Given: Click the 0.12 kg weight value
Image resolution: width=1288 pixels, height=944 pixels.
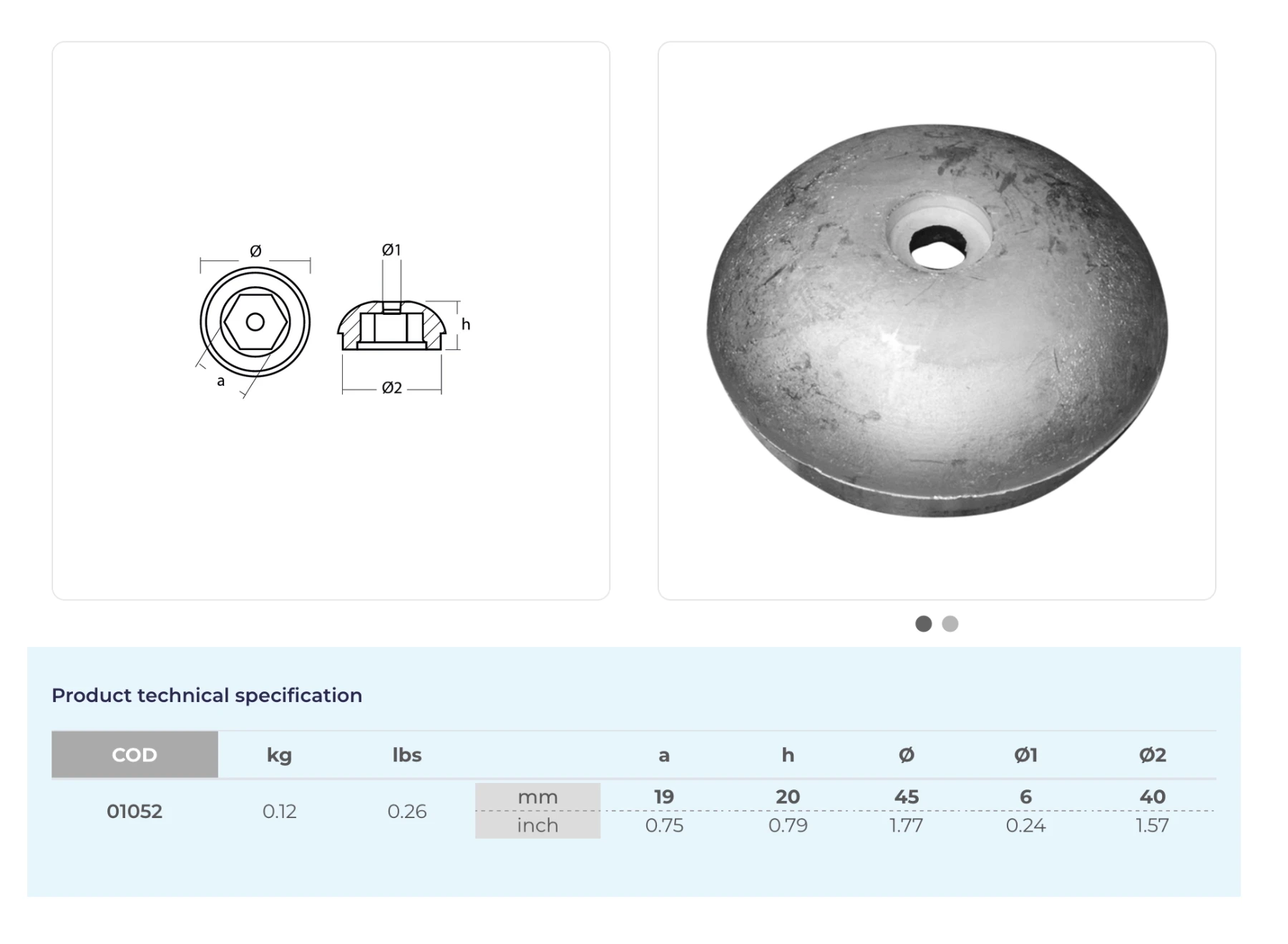Looking at the screenshot, I should click(x=279, y=811).
